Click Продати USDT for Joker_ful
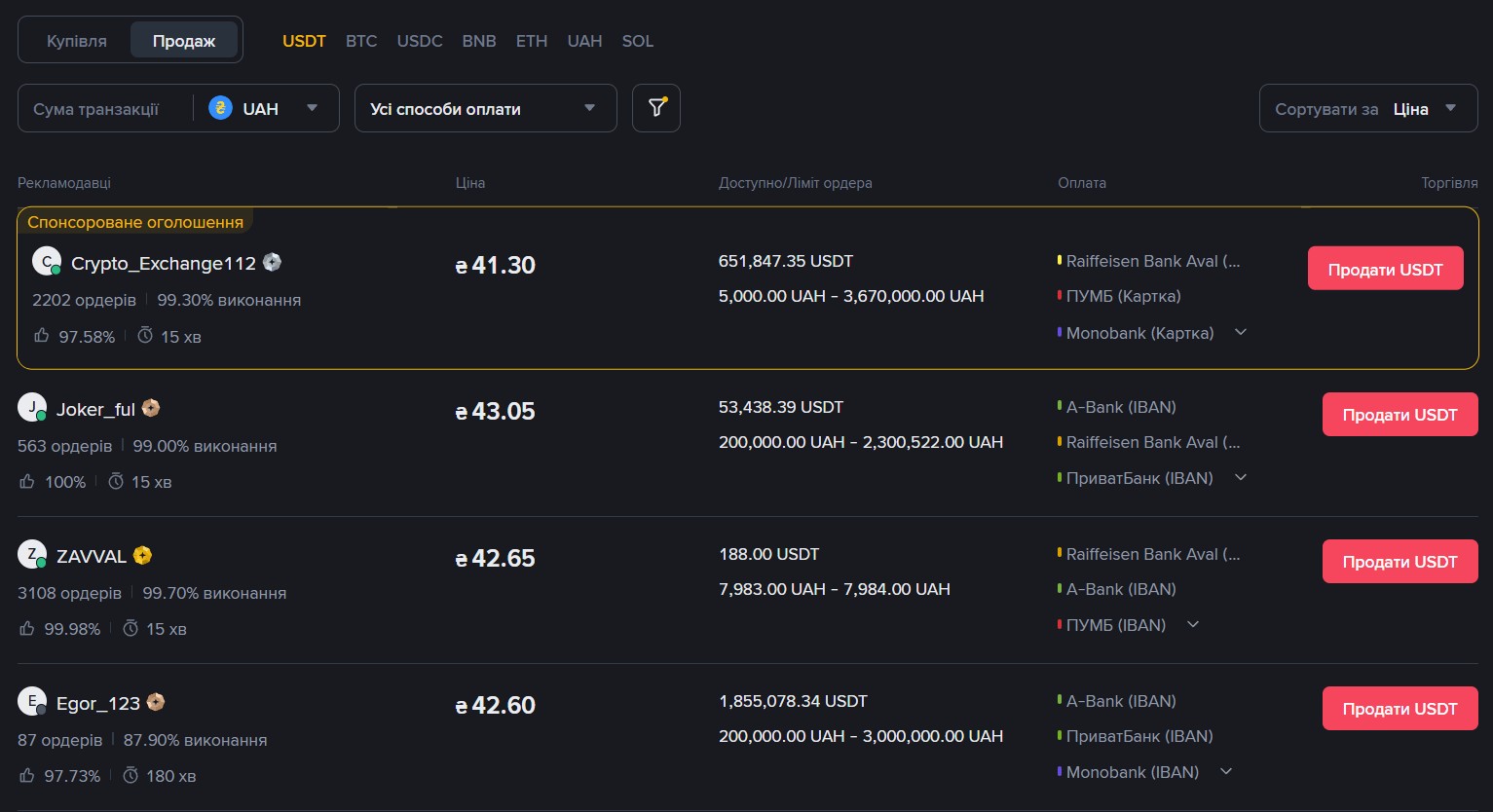 point(1400,414)
